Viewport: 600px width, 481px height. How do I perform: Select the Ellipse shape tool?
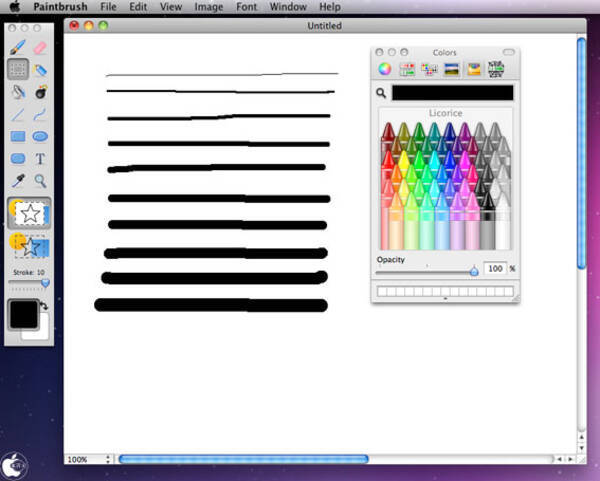[x=41, y=136]
